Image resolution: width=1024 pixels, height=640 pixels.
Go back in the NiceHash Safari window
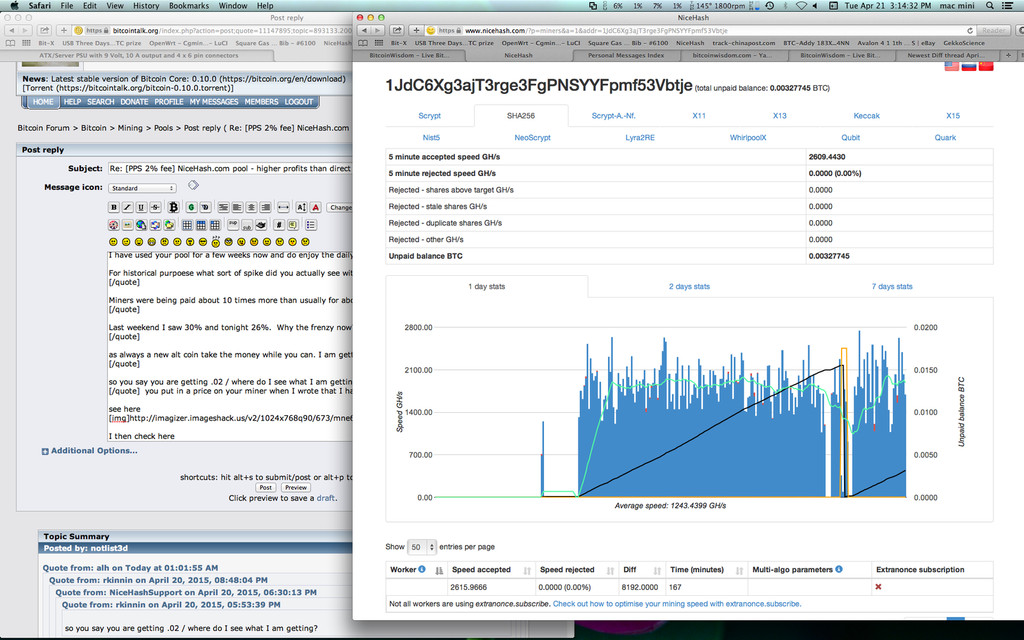[x=364, y=30]
